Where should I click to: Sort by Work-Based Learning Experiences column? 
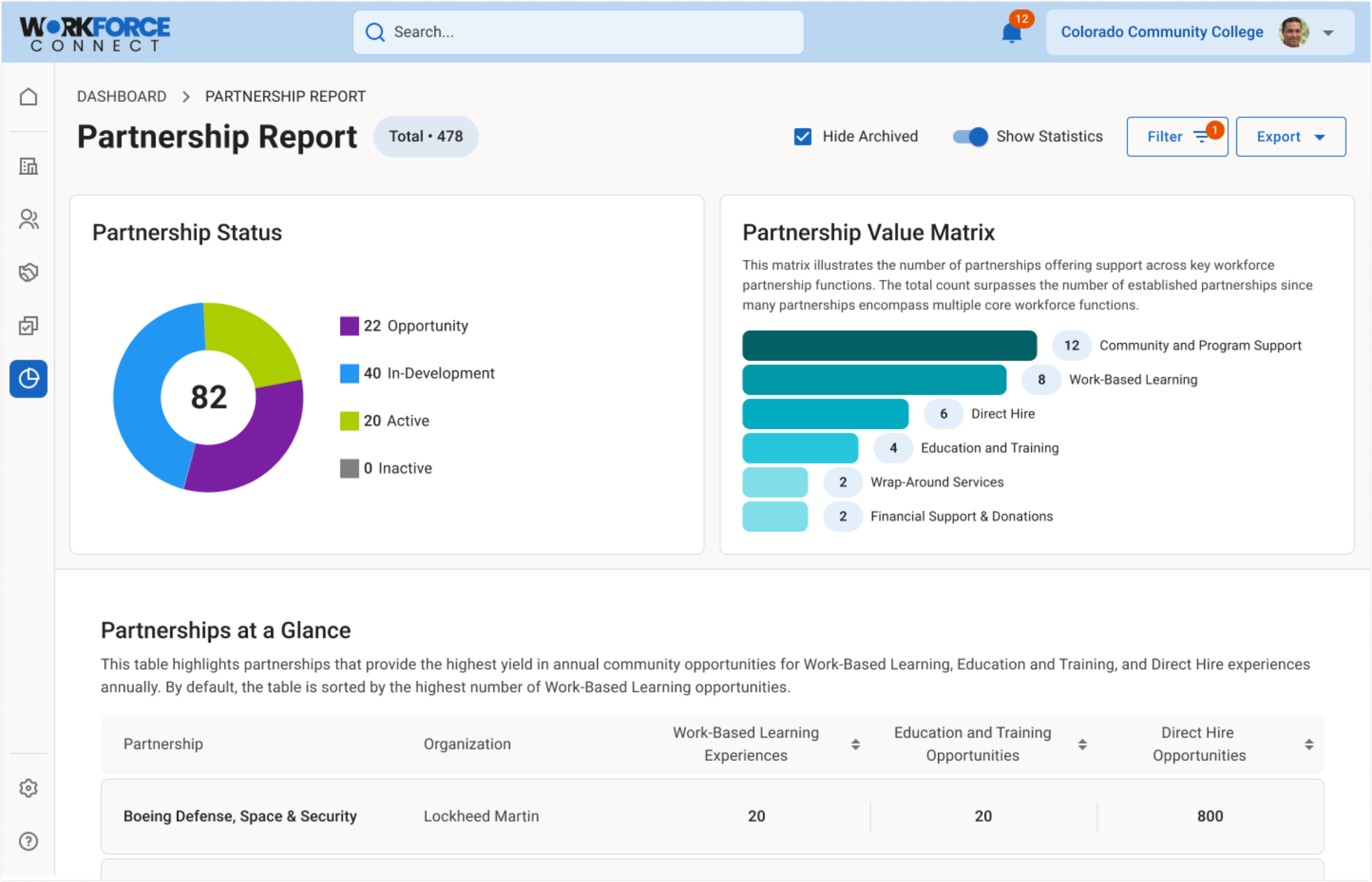click(855, 744)
